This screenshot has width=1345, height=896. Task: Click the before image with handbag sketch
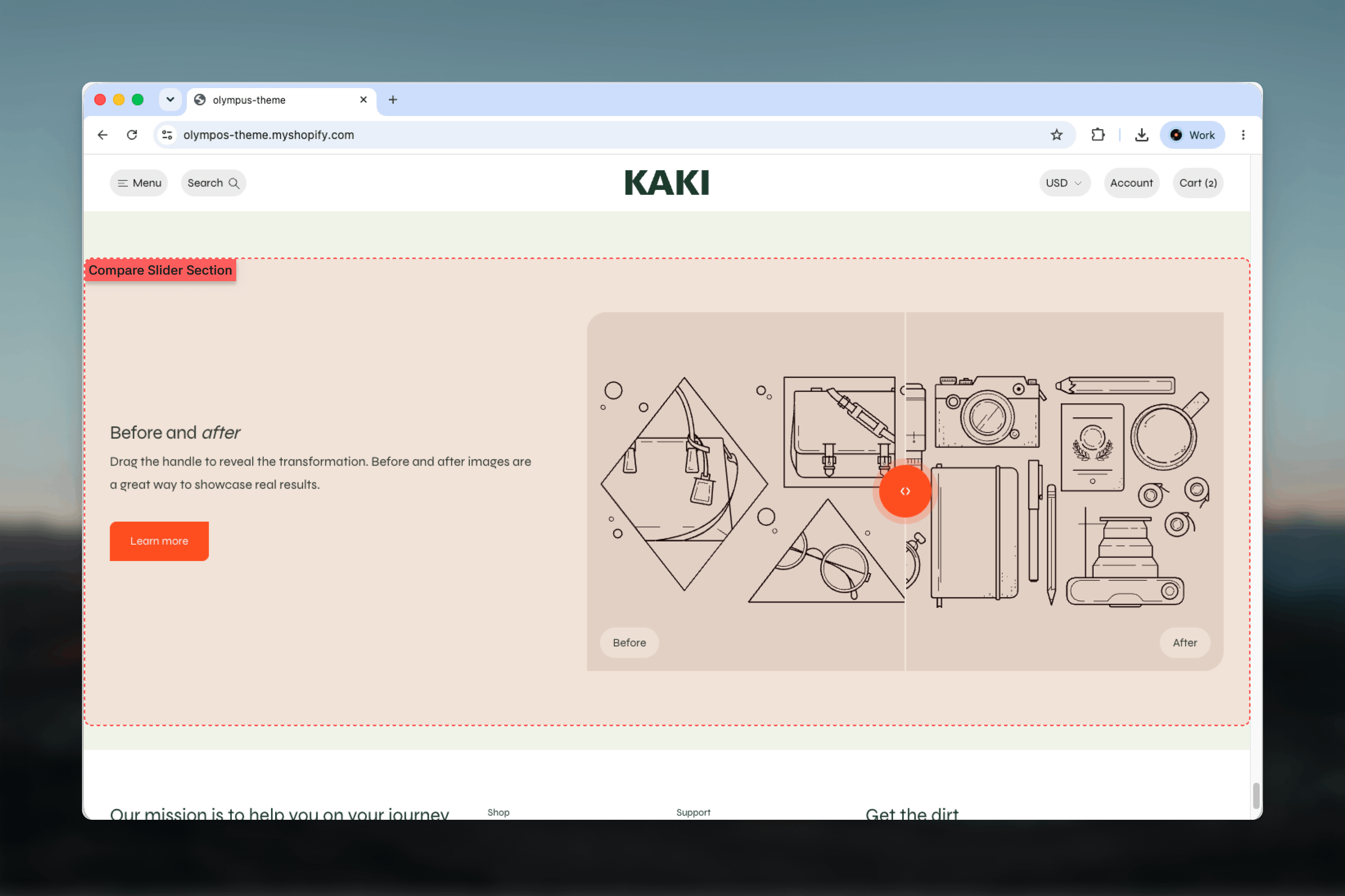point(745,491)
